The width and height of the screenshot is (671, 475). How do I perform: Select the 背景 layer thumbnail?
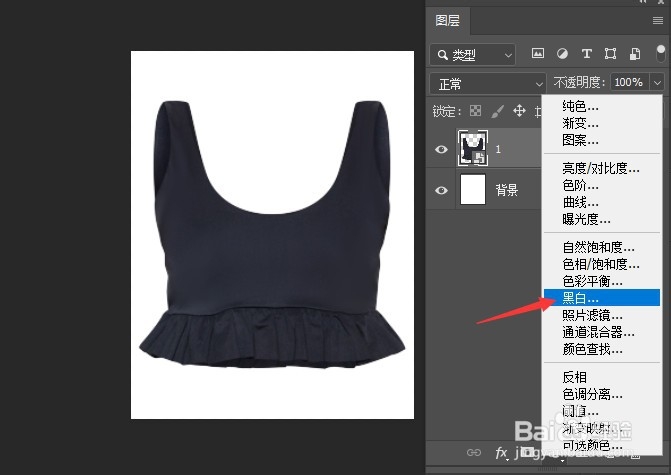(x=473, y=189)
